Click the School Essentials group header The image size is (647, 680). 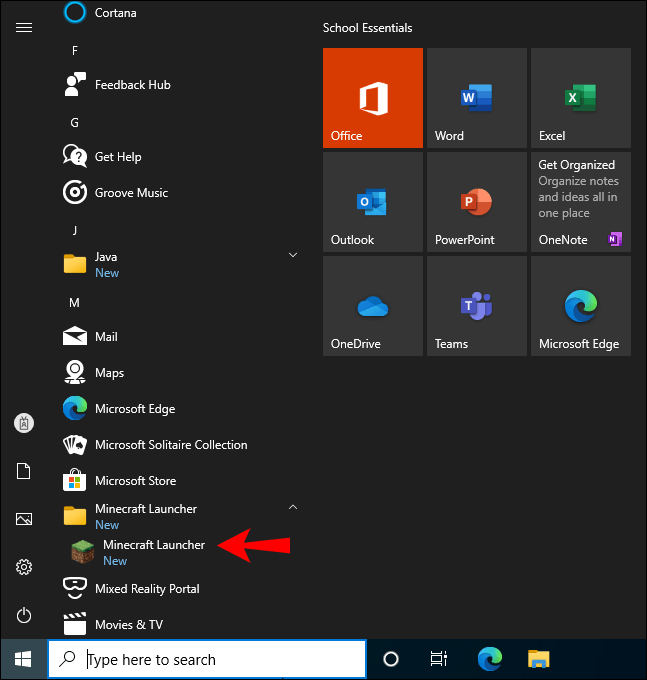tap(367, 28)
